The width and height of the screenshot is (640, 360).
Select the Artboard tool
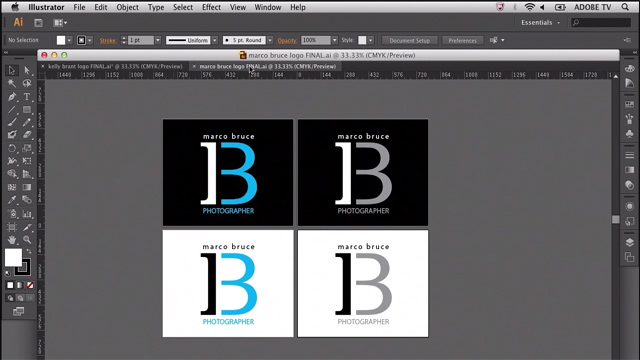point(12,227)
